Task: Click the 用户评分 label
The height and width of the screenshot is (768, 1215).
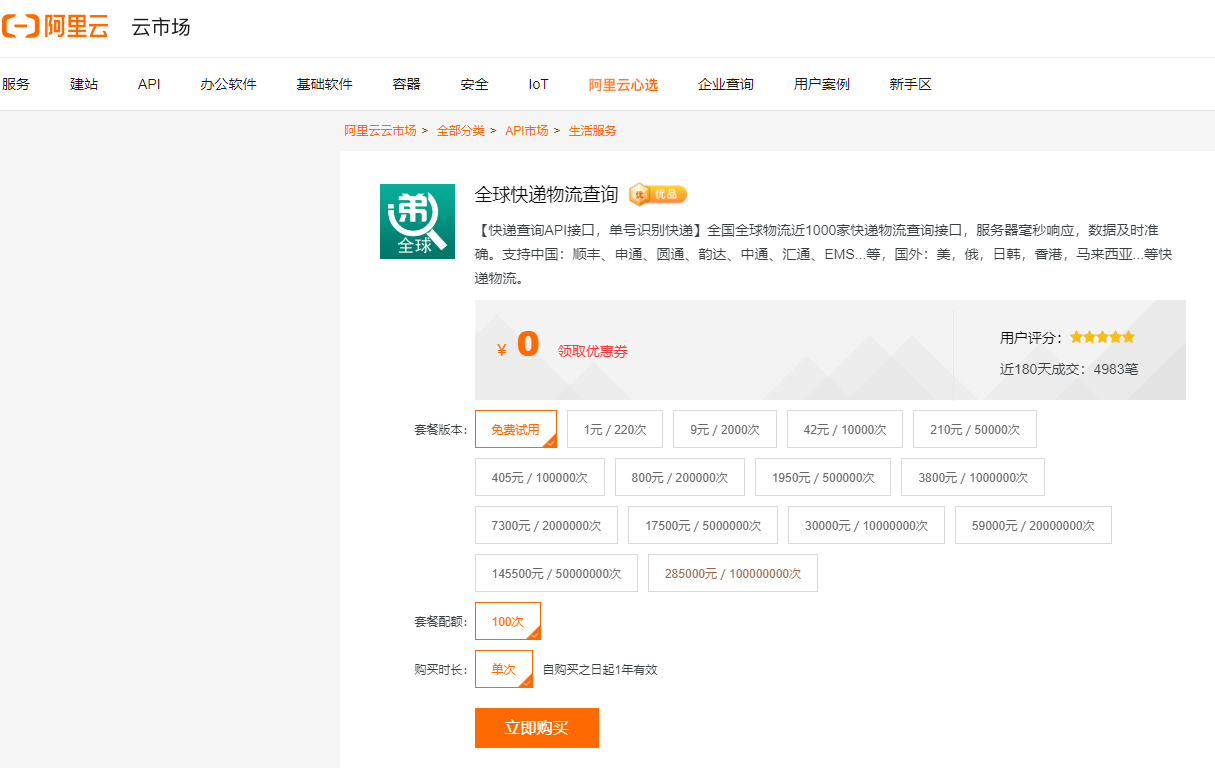Action: click(1031, 338)
